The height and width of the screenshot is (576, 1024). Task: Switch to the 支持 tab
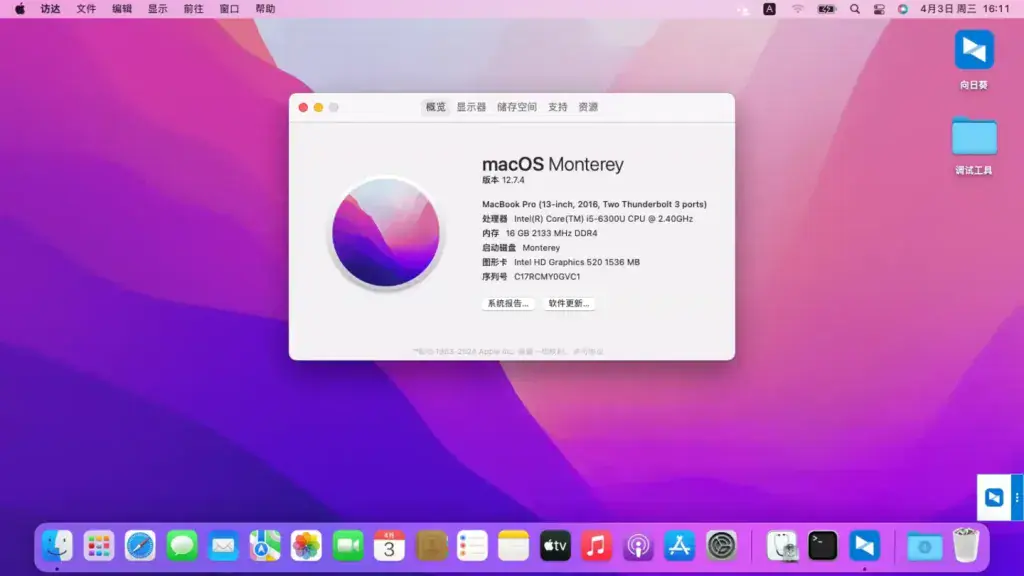click(x=557, y=107)
